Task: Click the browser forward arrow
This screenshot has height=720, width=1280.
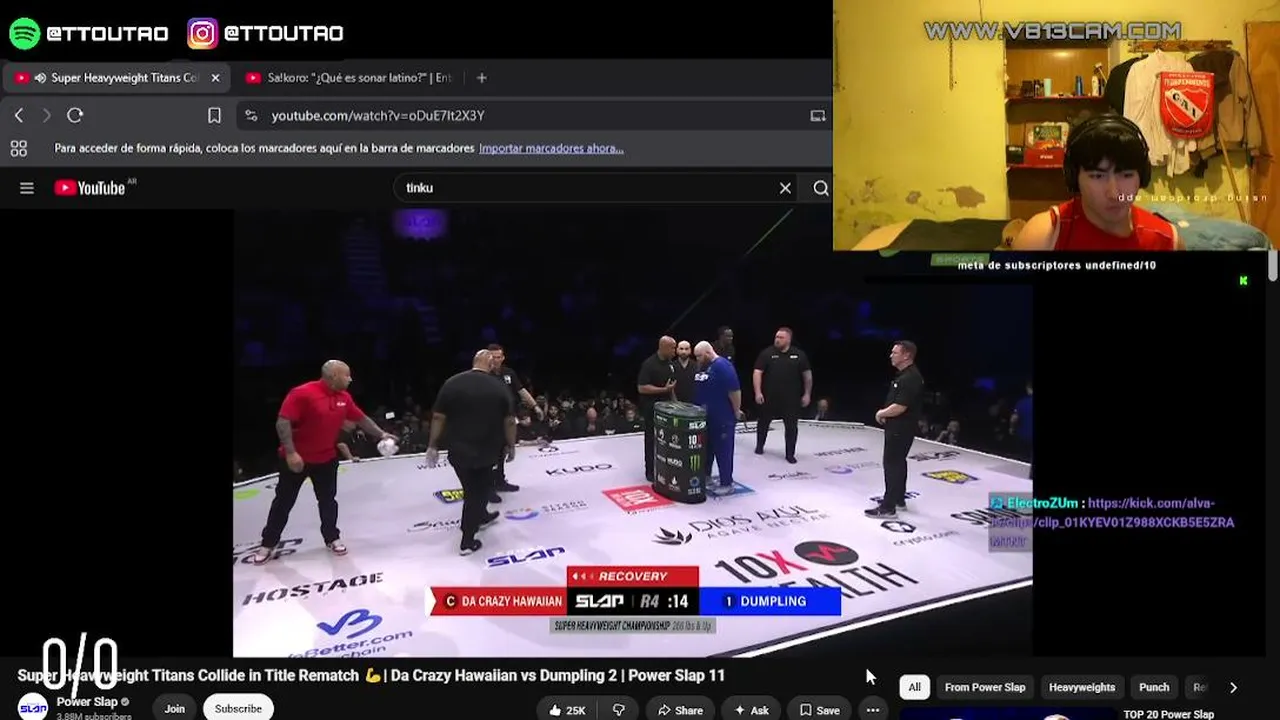Action: click(46, 116)
